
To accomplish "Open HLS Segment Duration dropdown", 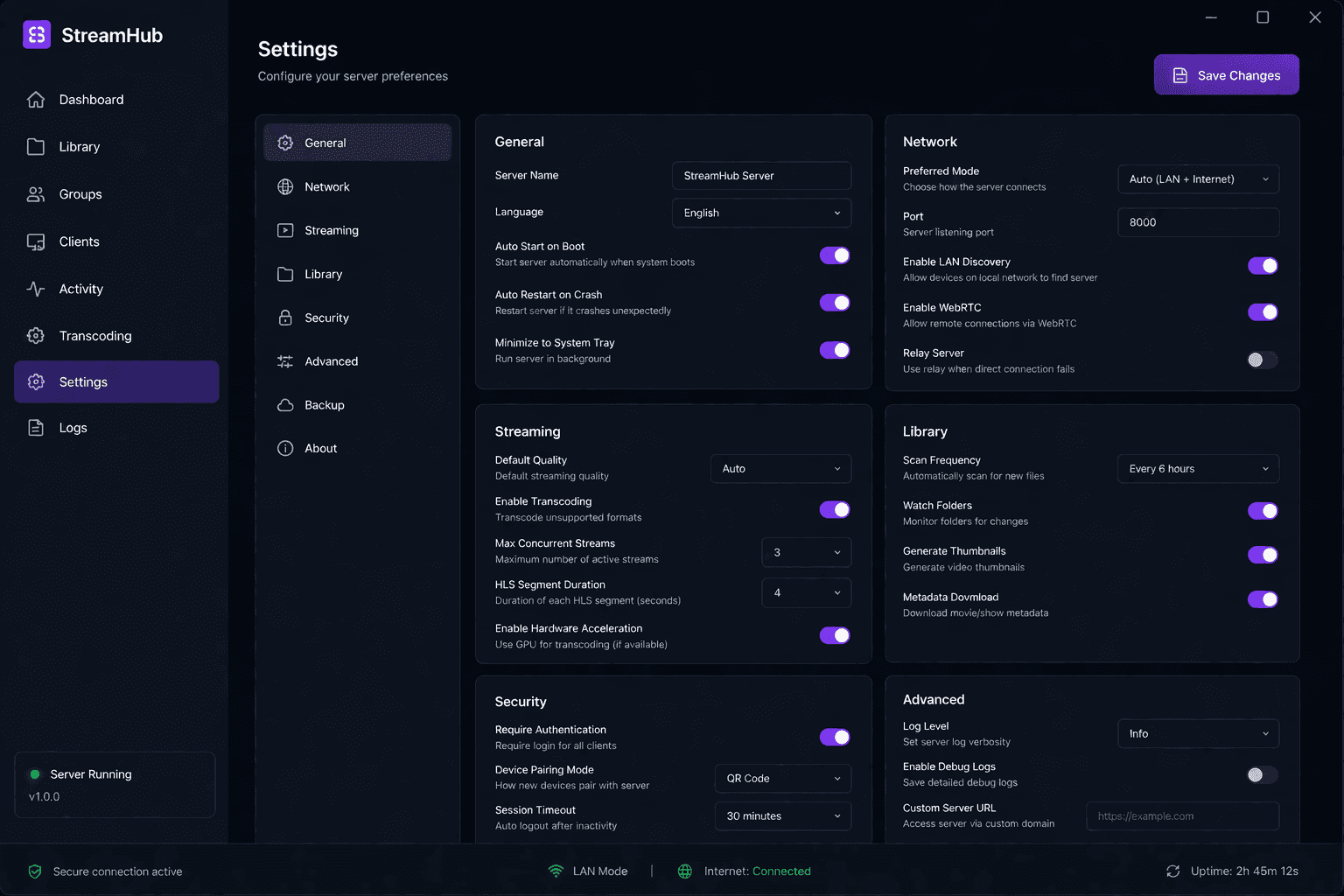I will (806, 593).
